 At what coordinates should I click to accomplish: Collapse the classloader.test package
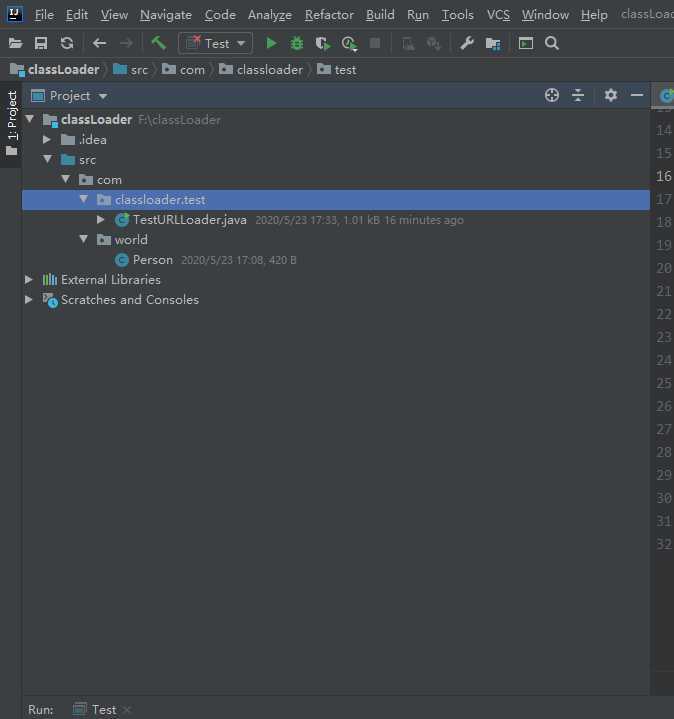tap(84, 199)
